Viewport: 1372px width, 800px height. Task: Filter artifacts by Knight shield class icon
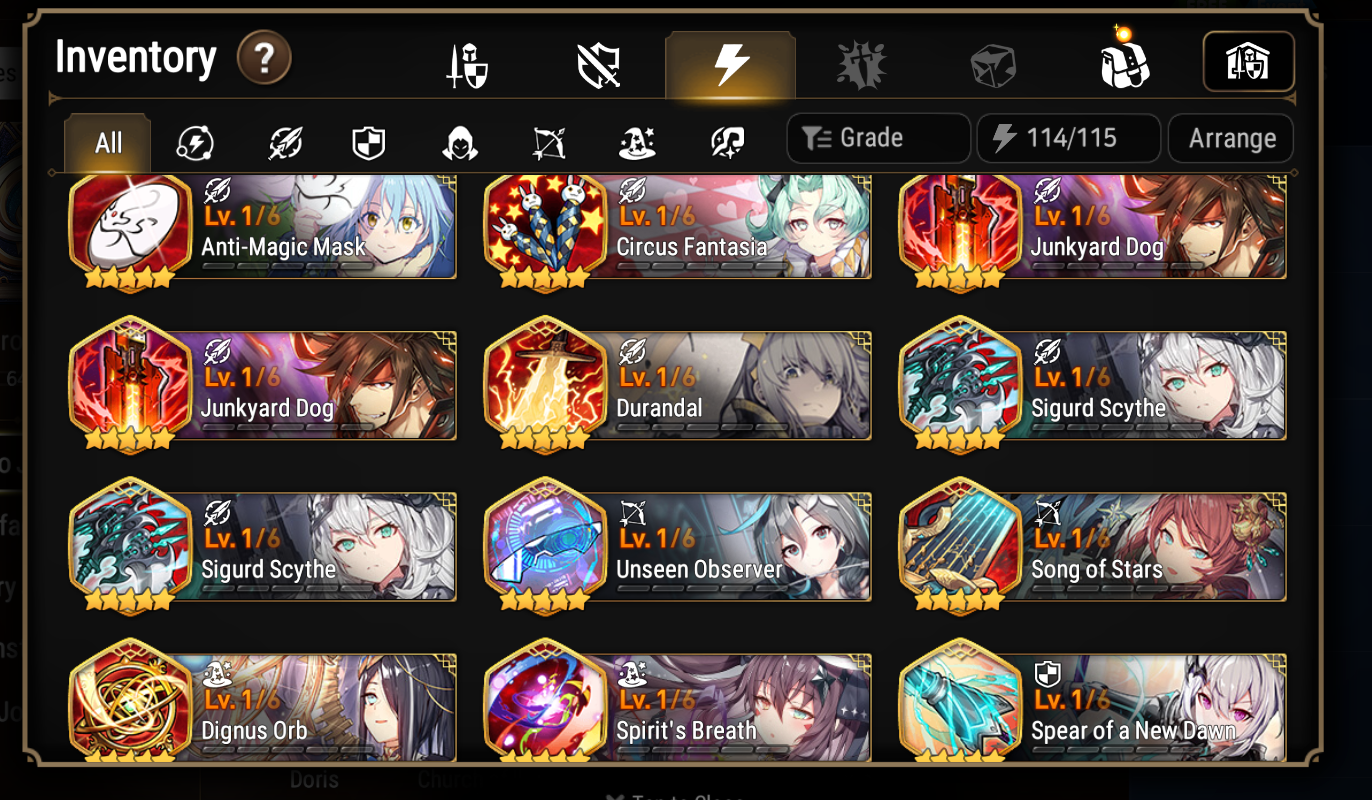(x=369, y=143)
